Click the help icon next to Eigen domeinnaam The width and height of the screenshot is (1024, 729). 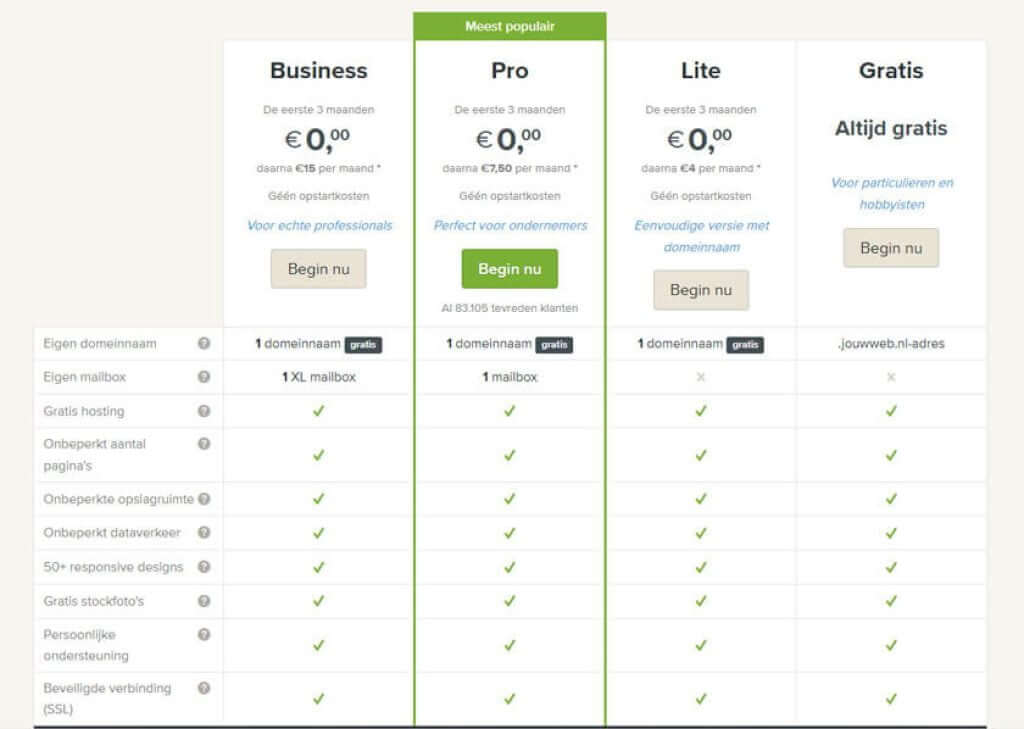(204, 343)
